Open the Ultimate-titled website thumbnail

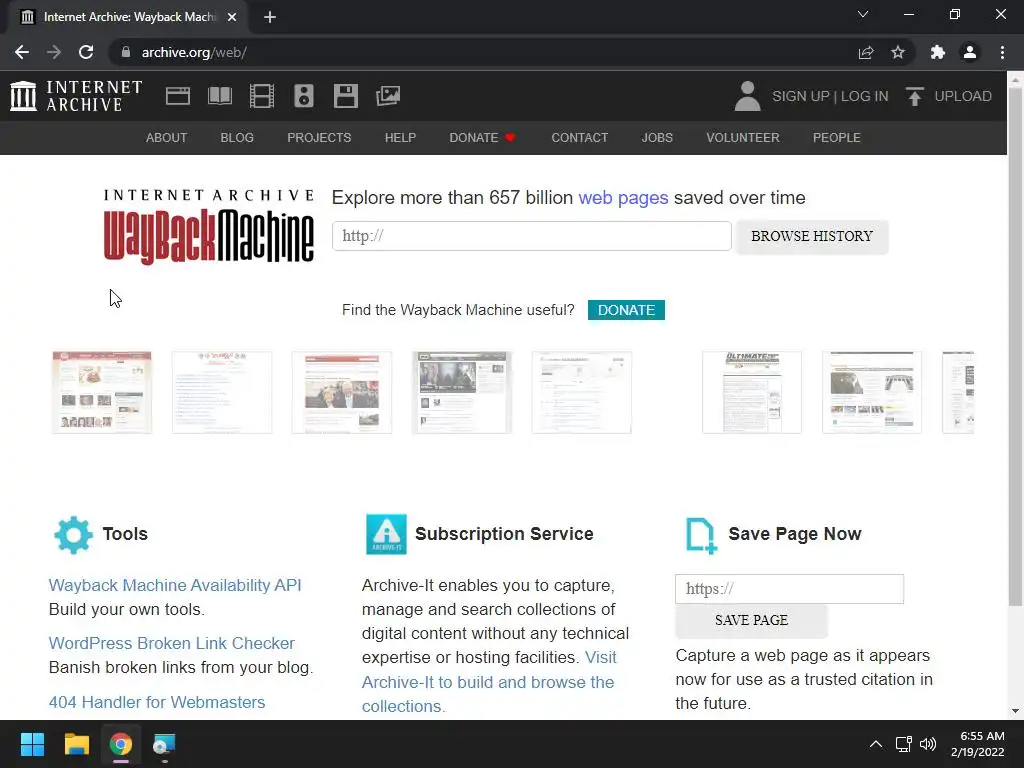[752, 392]
